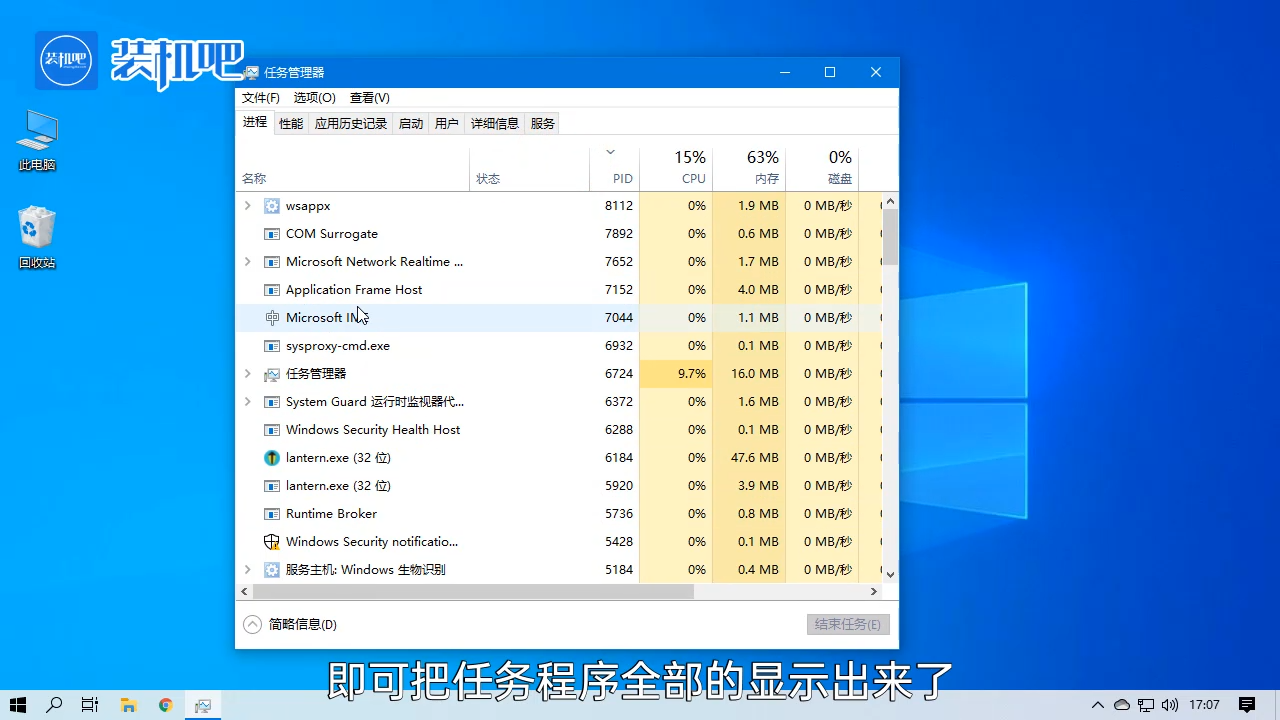Click the 结束任务 button

pos(847,624)
